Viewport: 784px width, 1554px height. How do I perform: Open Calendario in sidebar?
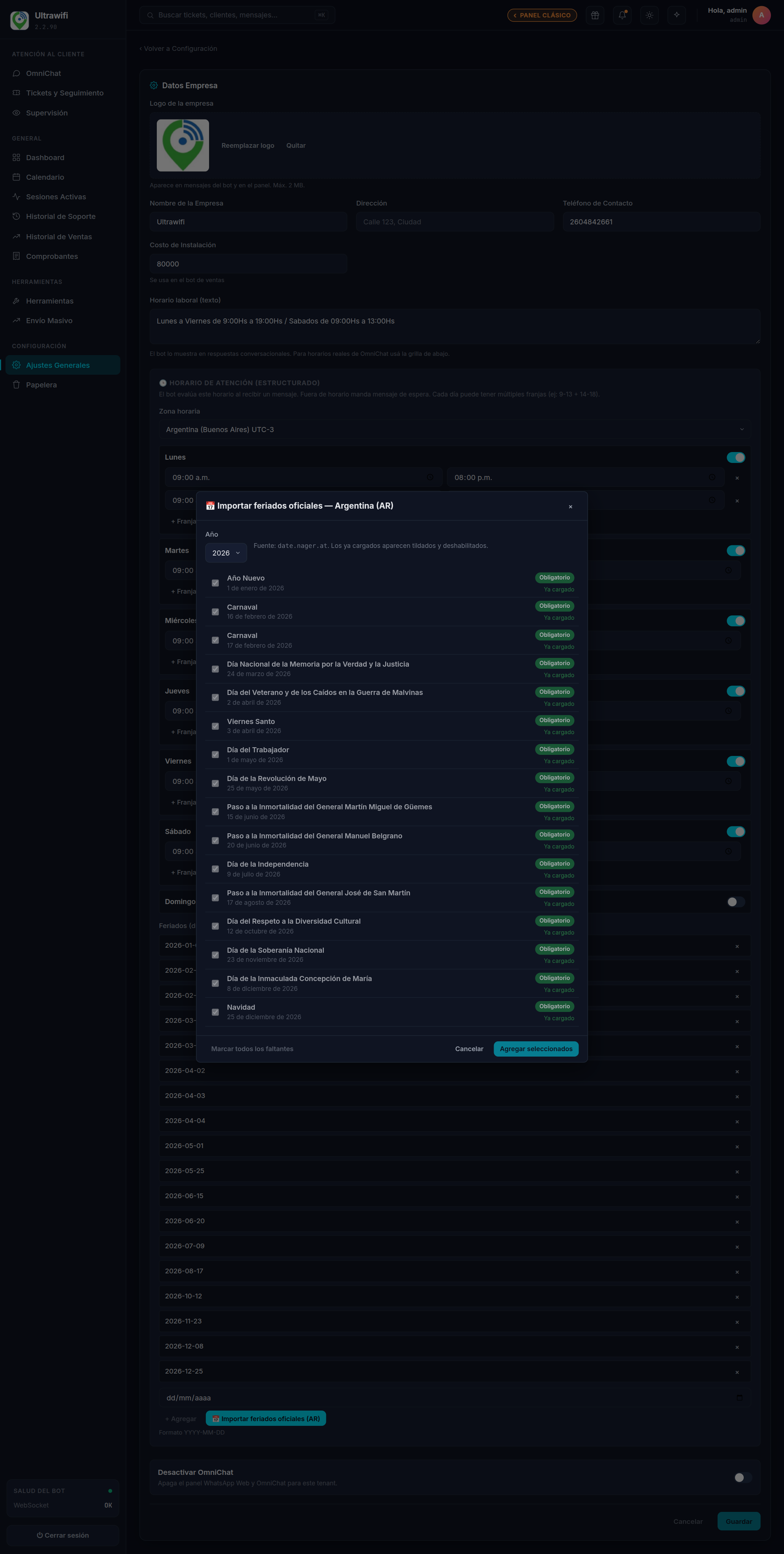pos(63,177)
